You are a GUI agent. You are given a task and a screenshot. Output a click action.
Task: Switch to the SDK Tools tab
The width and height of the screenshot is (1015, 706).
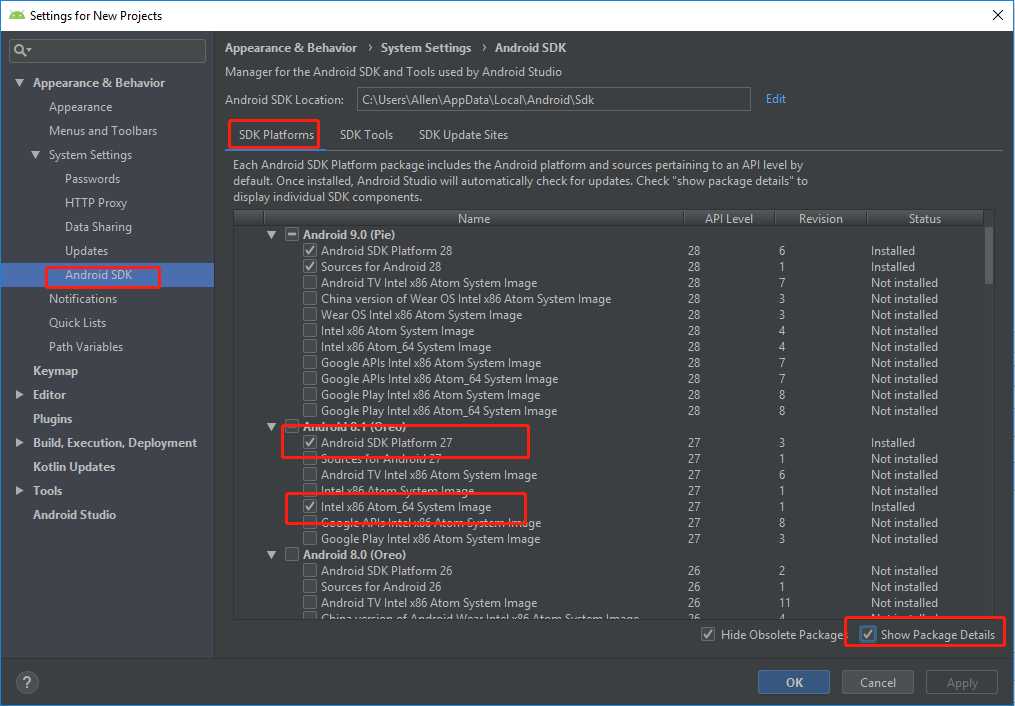[x=366, y=135]
